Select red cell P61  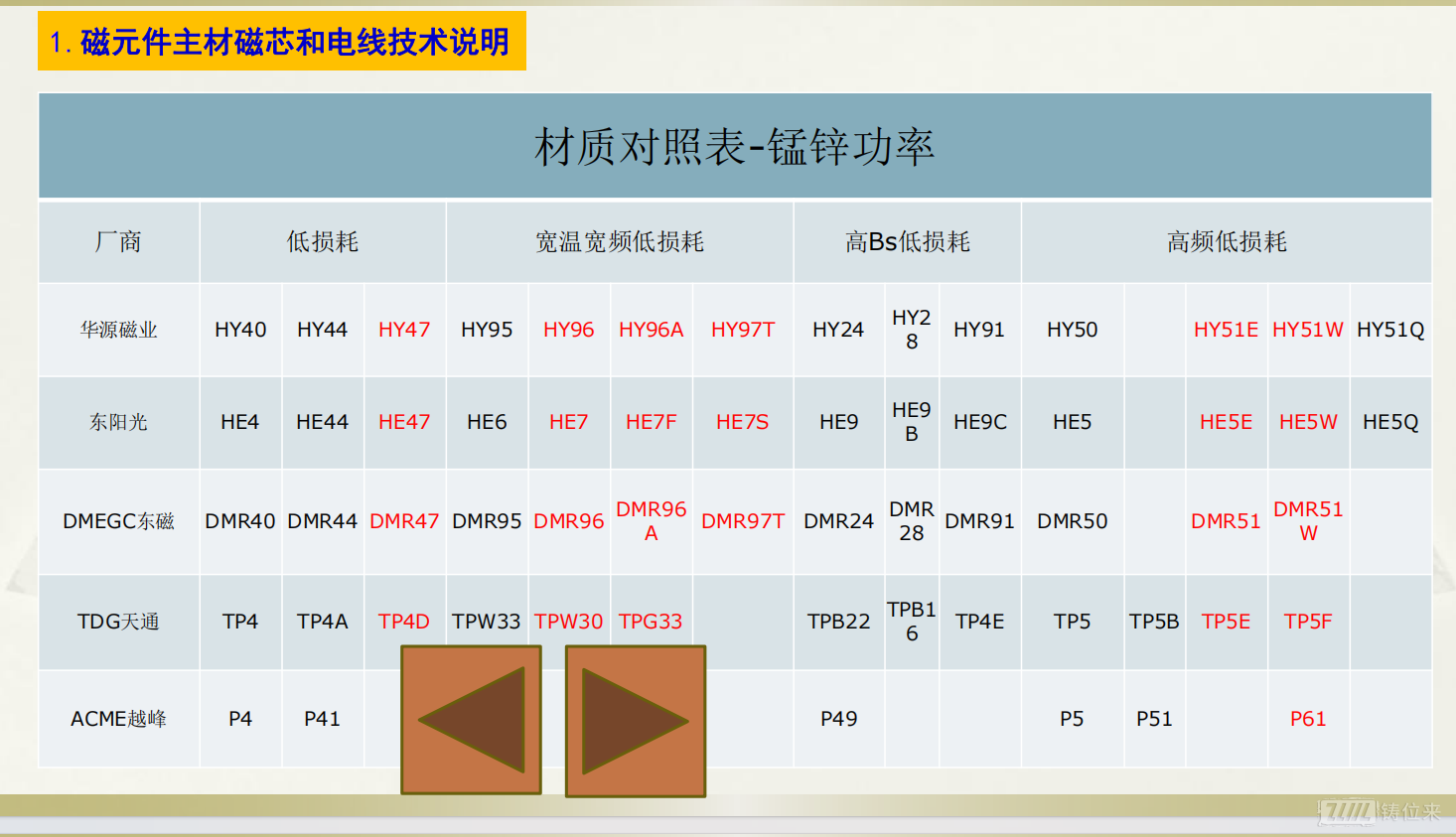pyautogui.click(x=1308, y=719)
